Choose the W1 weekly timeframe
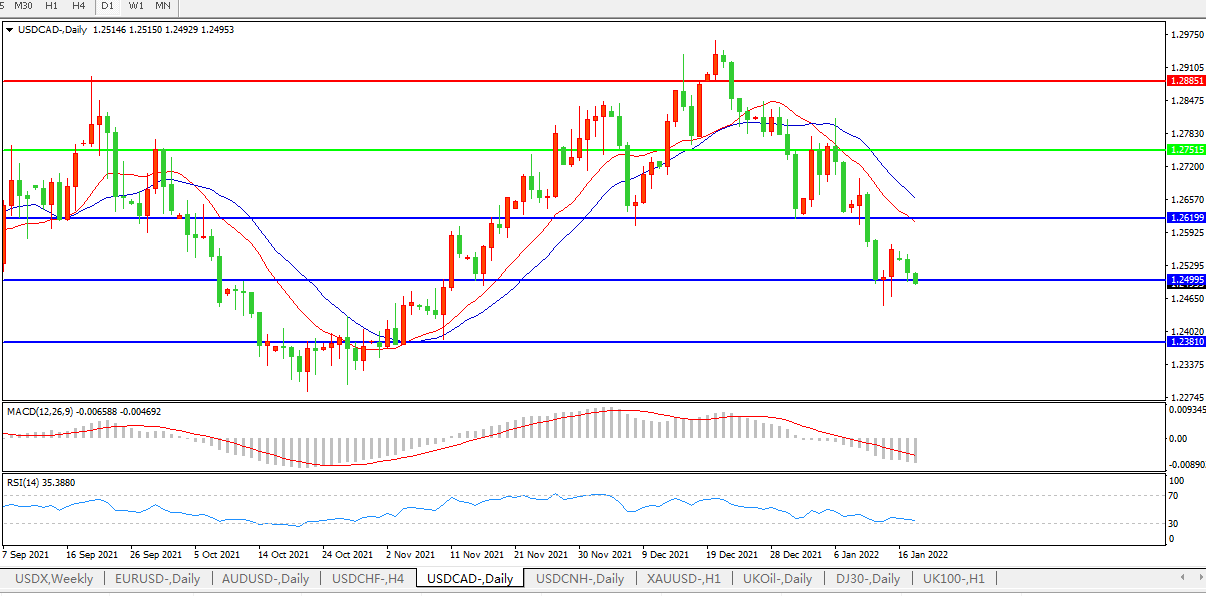The height and width of the screenshot is (596, 1206). point(136,6)
